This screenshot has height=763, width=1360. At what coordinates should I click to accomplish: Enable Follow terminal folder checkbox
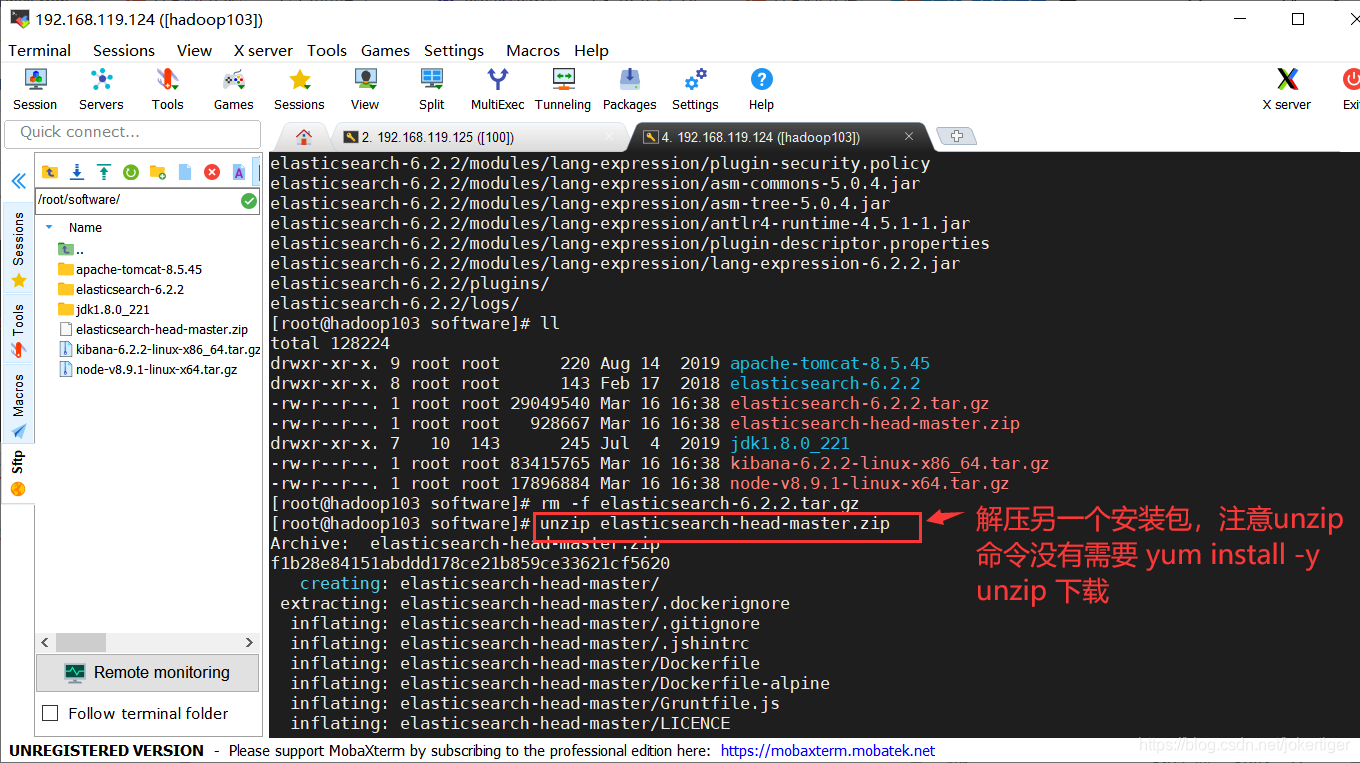click(x=50, y=713)
